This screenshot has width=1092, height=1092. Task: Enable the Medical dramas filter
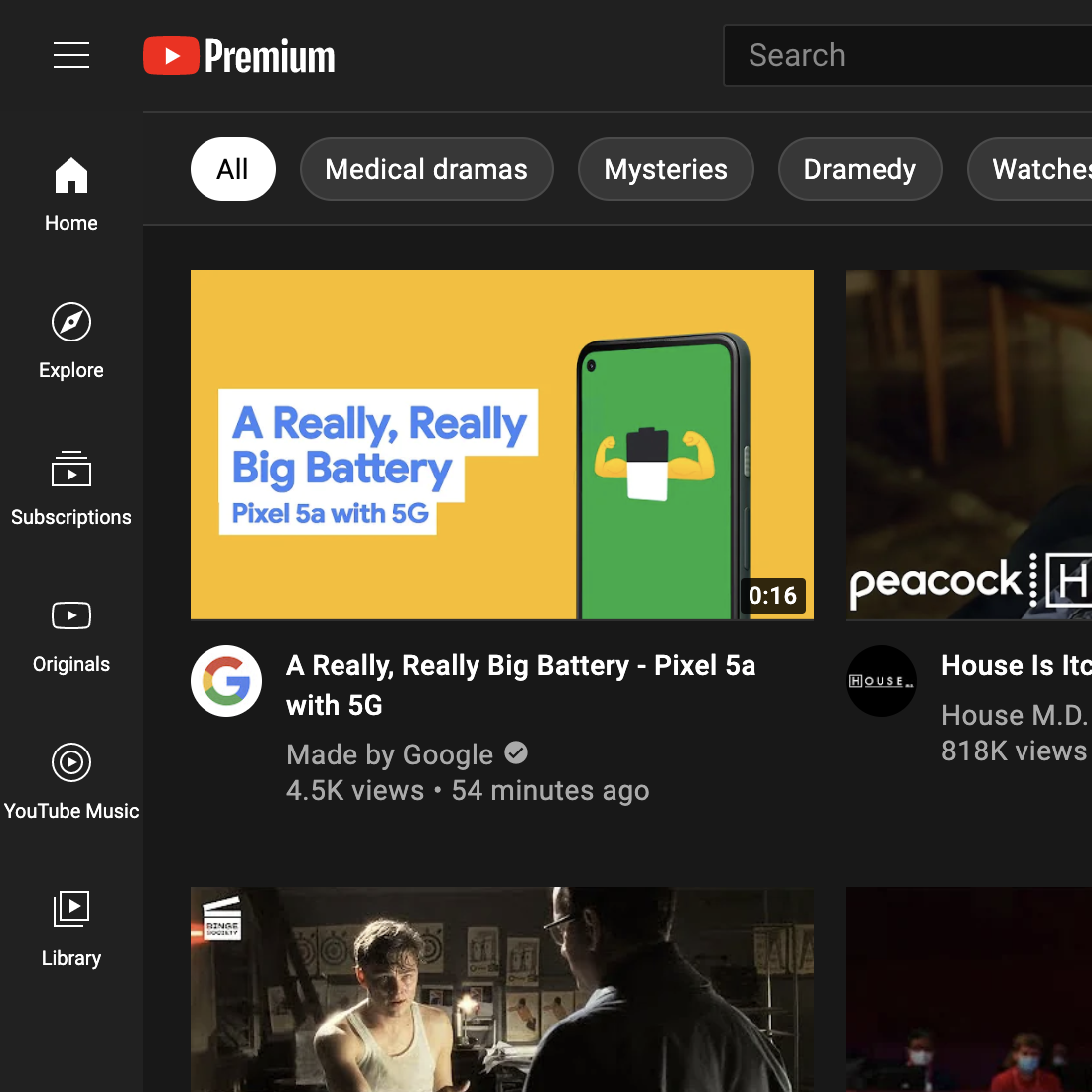426,169
